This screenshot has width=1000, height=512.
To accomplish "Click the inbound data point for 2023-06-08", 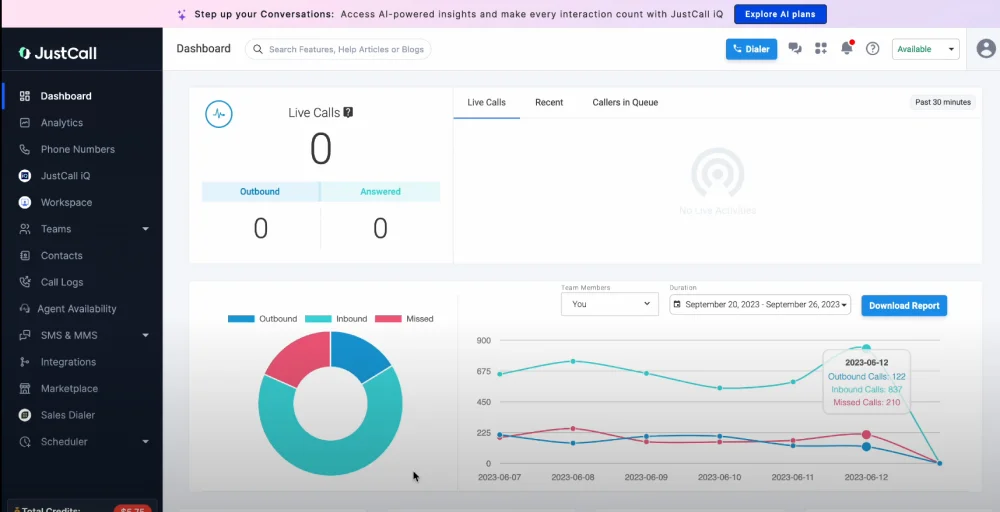I will pos(573,361).
